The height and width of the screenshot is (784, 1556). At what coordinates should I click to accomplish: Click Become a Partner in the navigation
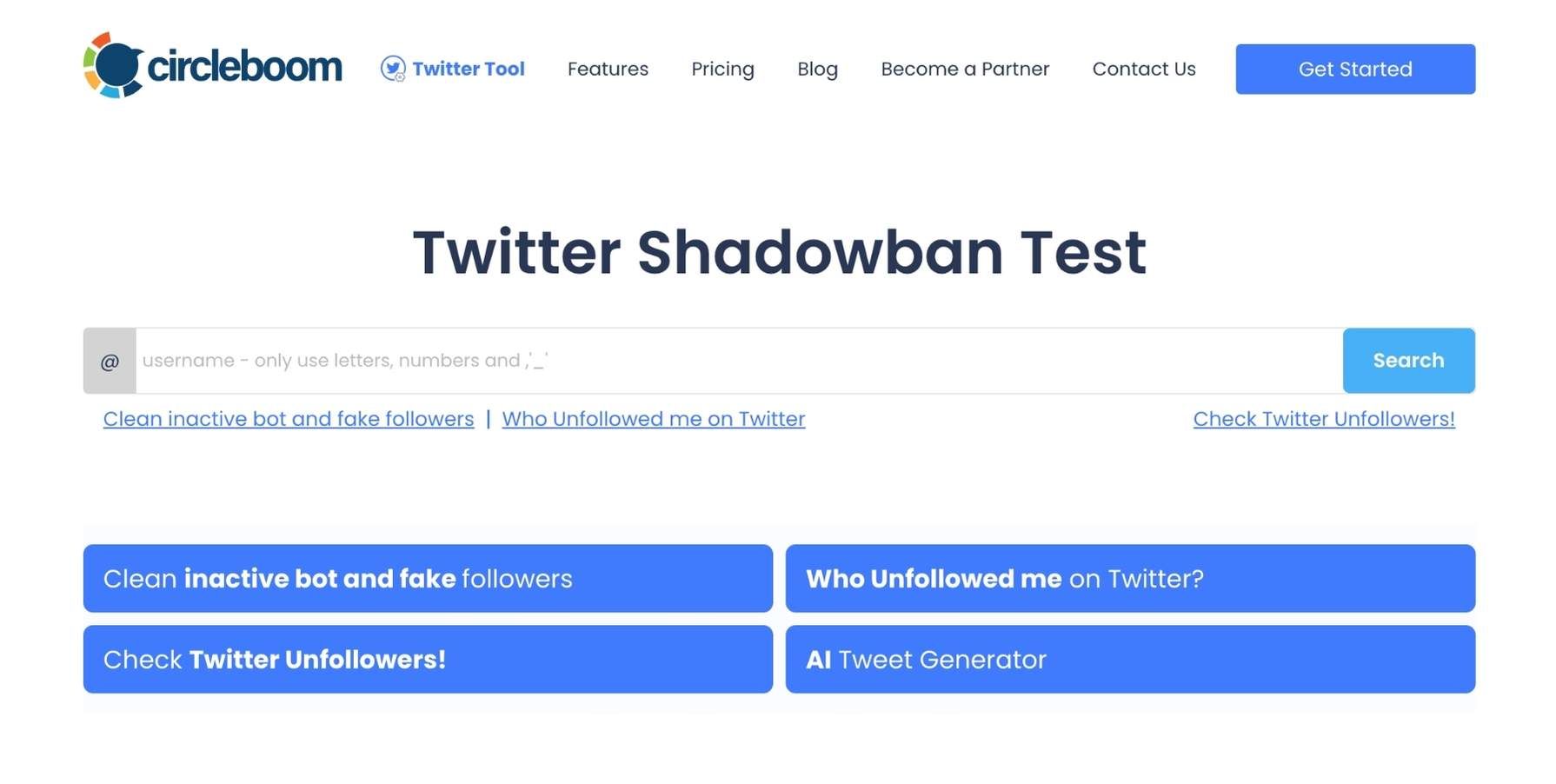(x=965, y=69)
